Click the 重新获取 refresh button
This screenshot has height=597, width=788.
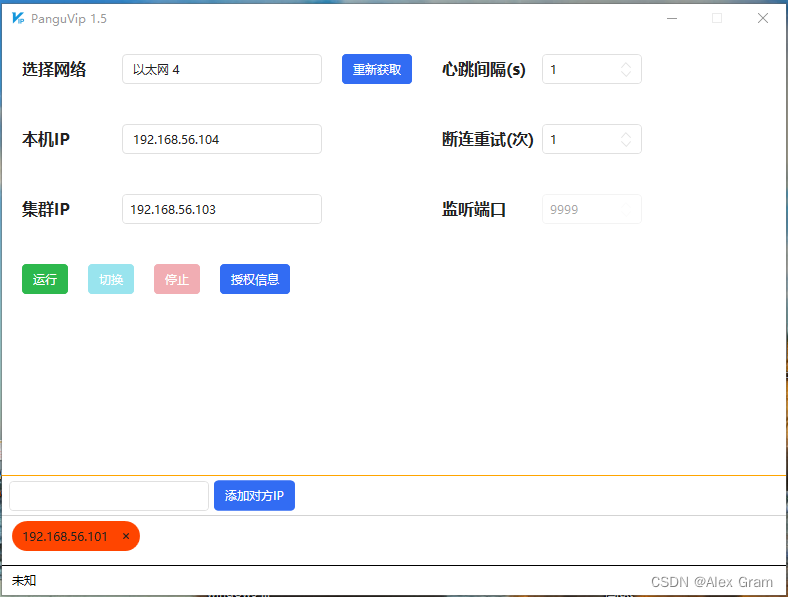tap(377, 69)
